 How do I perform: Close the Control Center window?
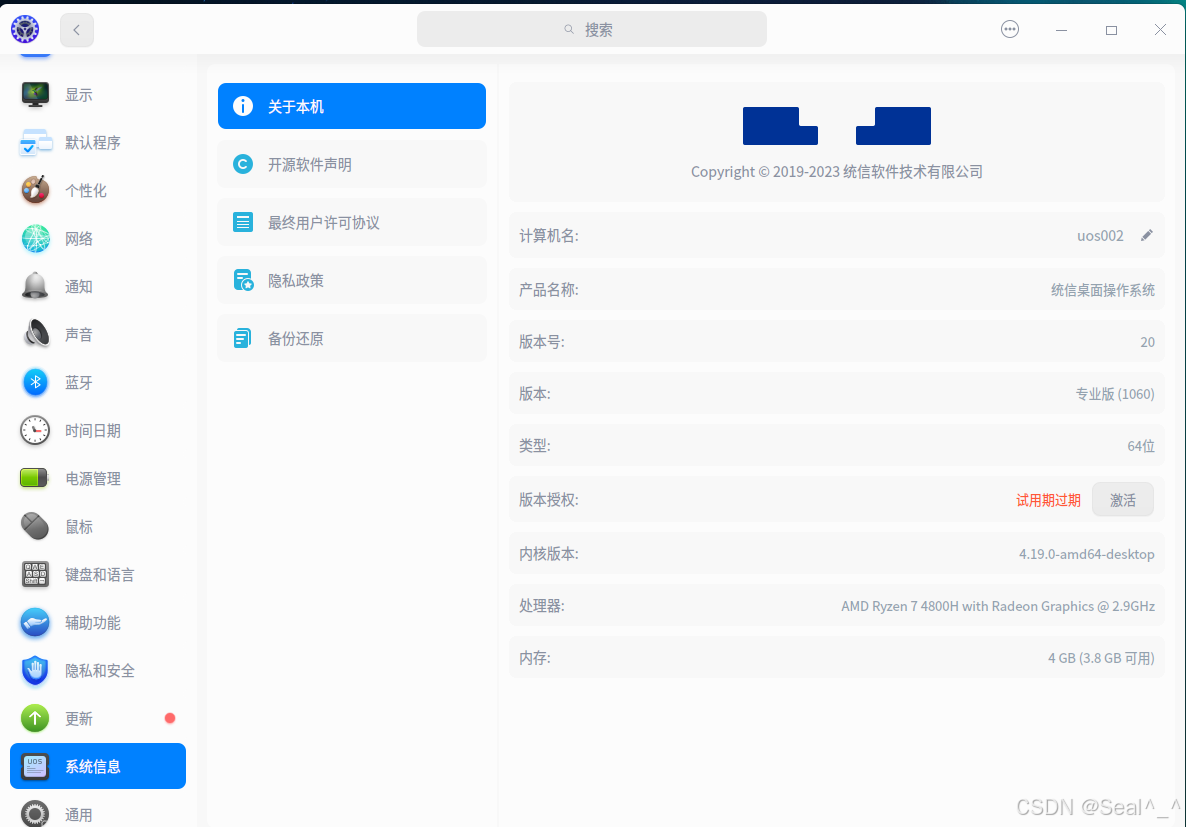pos(1160,30)
